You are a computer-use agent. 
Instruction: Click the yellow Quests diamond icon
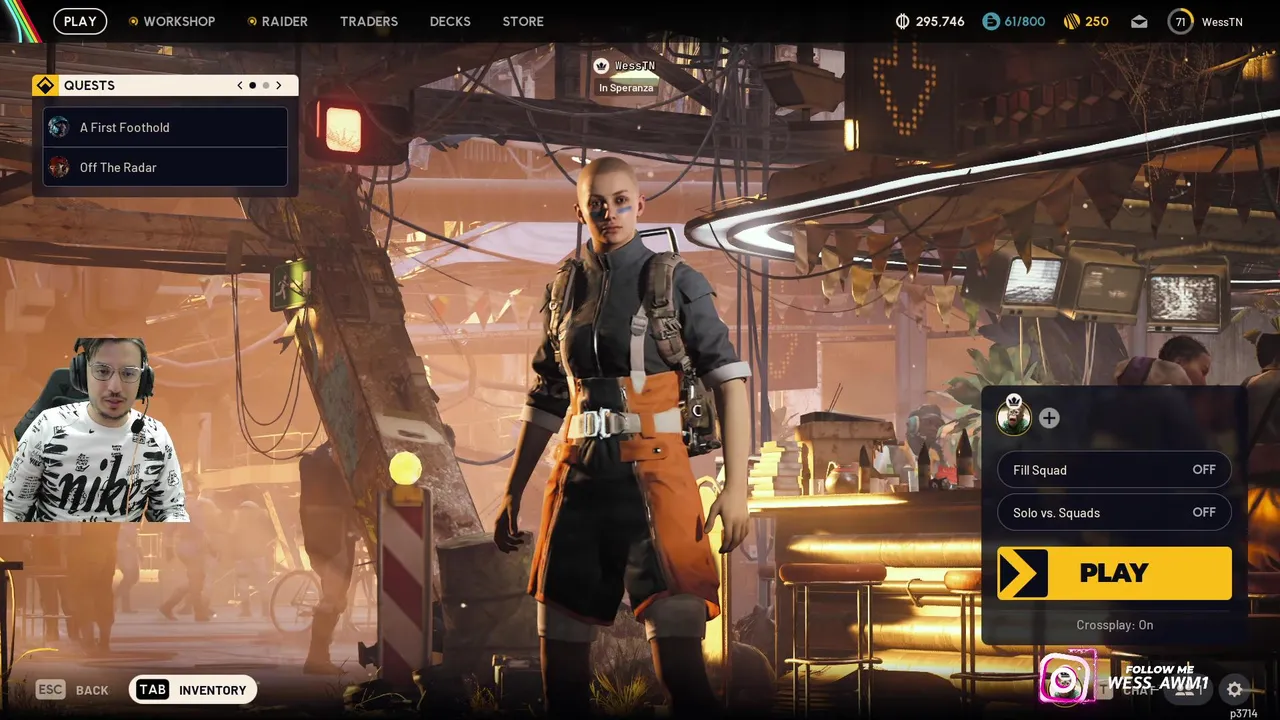(45, 85)
